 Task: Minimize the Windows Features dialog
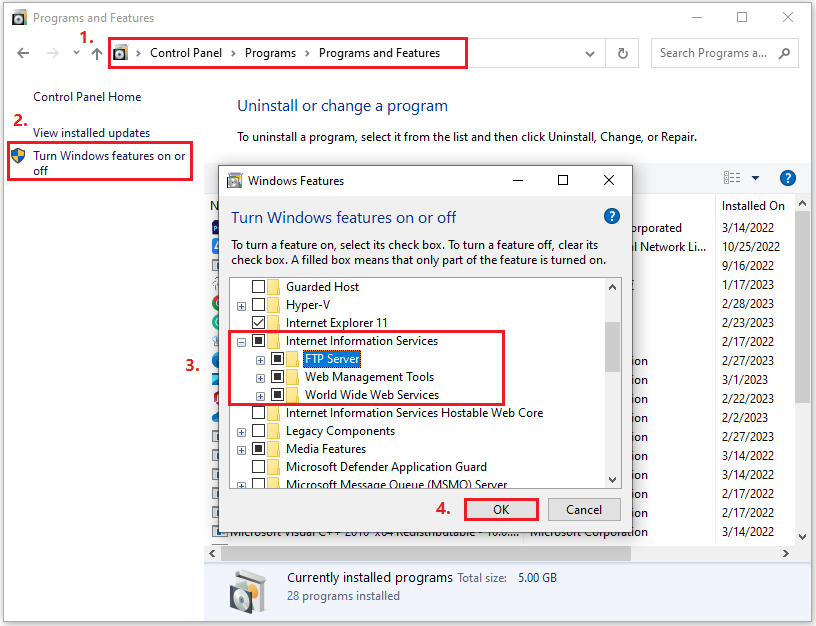point(518,180)
